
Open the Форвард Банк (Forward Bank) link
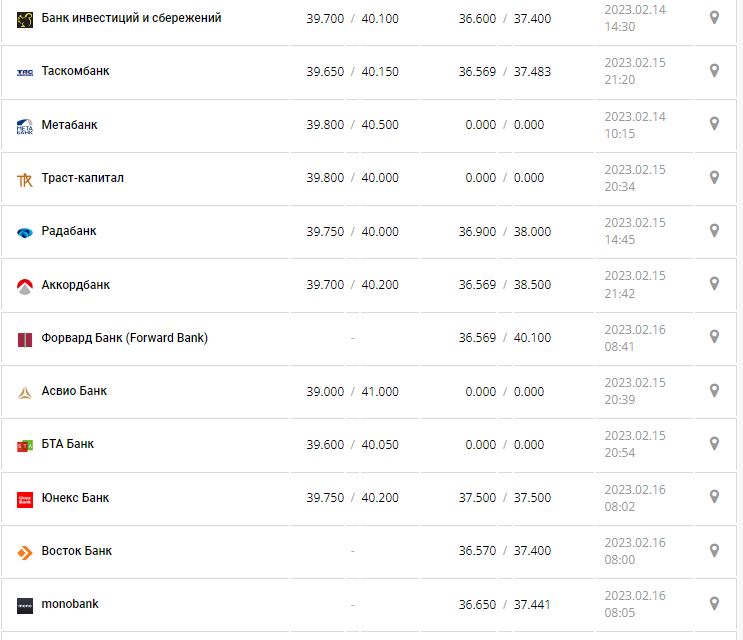click(124, 338)
